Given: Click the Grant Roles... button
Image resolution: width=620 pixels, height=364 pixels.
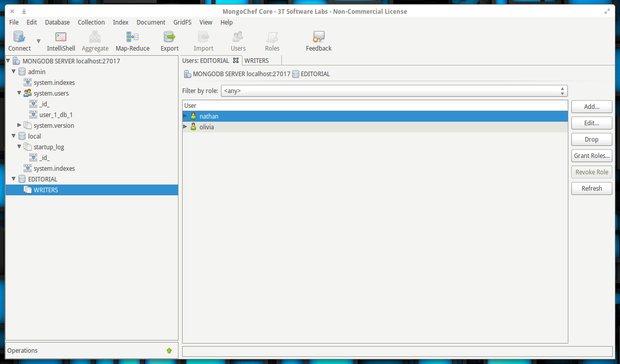Looking at the screenshot, I should click(592, 156).
